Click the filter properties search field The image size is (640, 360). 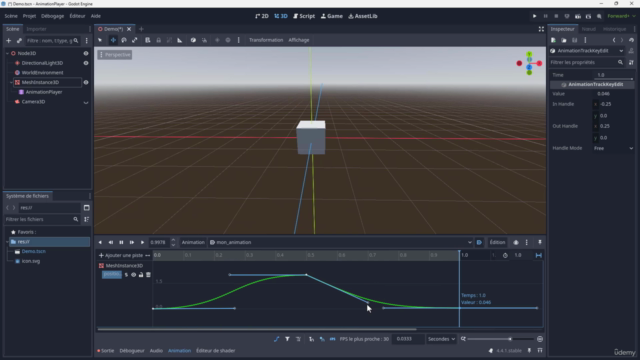(587, 62)
